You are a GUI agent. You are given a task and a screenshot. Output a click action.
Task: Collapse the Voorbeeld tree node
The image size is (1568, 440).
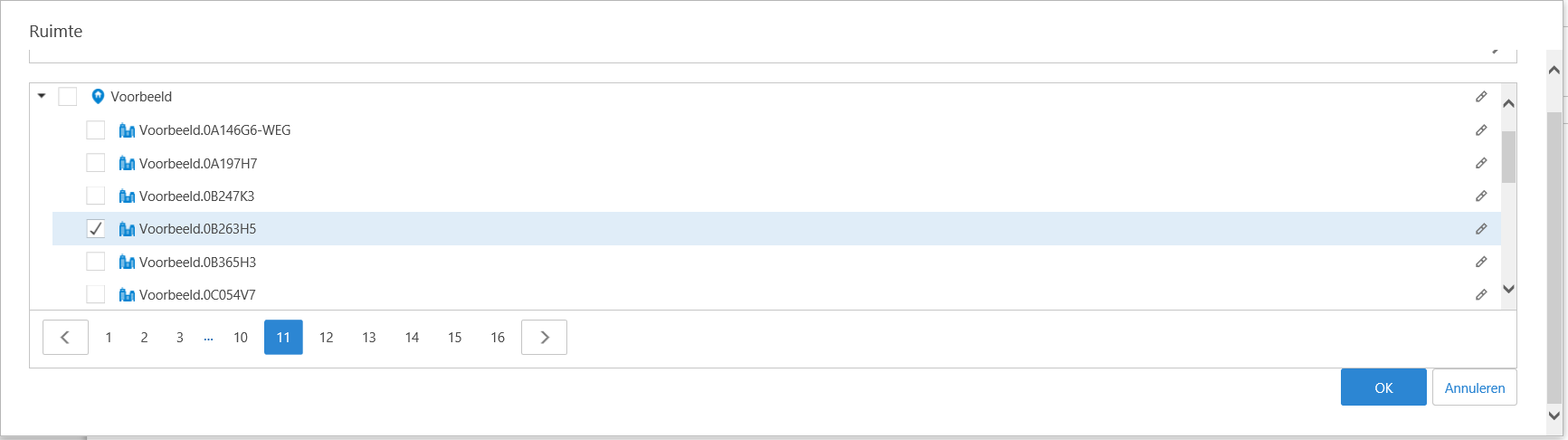click(42, 96)
